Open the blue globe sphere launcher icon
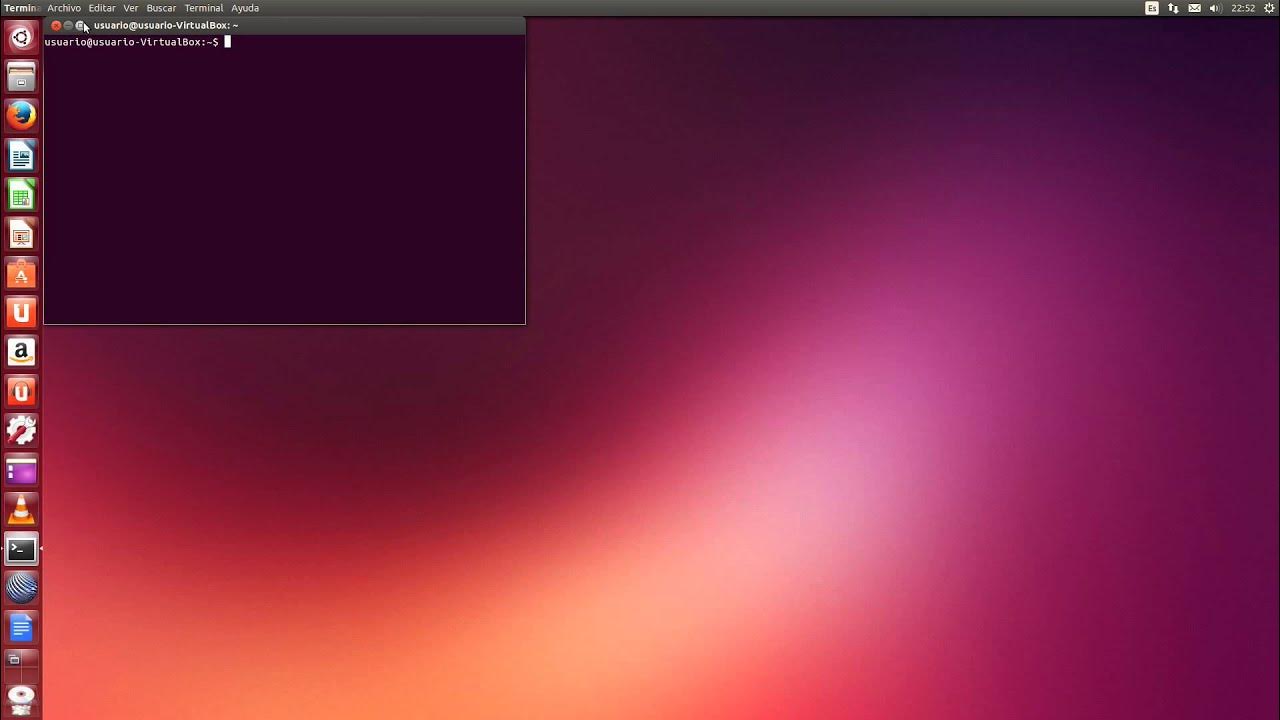1280x720 pixels. click(x=21, y=588)
